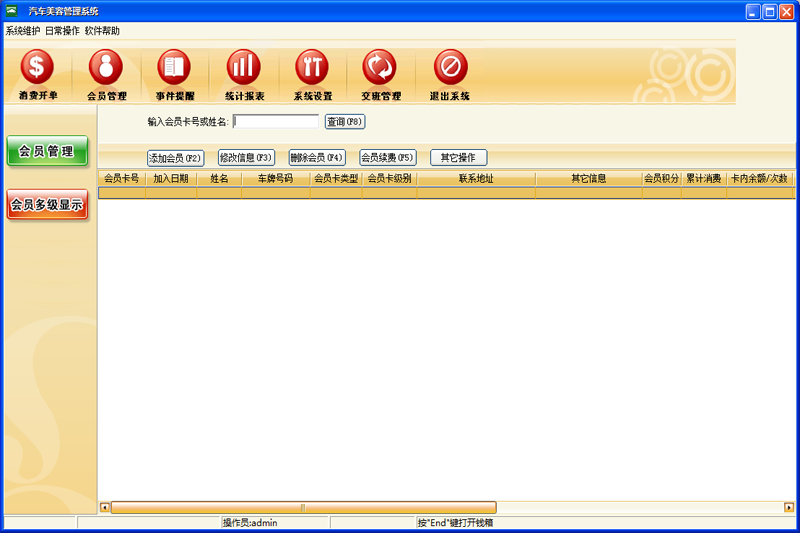
Task: Sort by the 车牌号码 column header
Action: 276,179
